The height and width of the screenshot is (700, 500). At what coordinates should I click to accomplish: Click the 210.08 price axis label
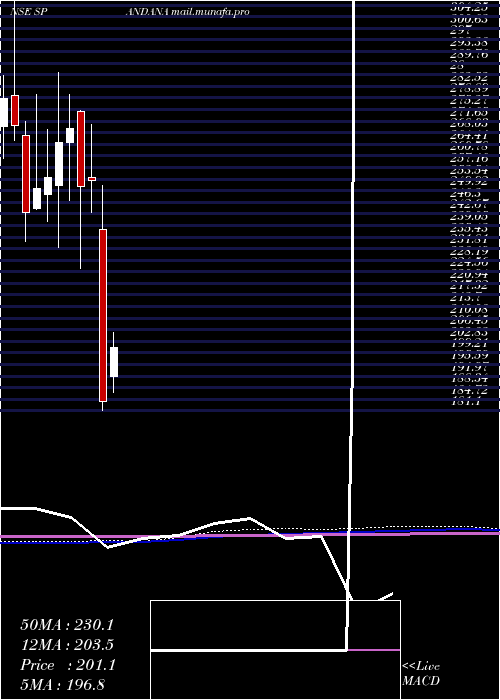coord(469,309)
